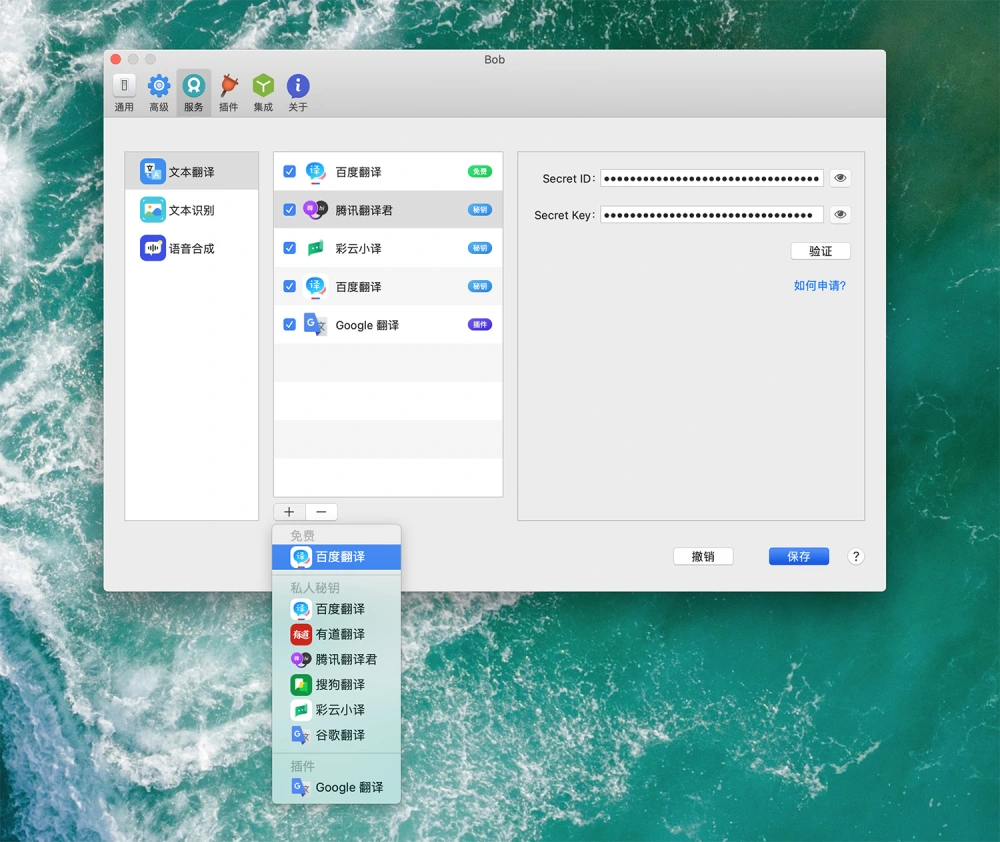Open help with question mark button
The height and width of the screenshot is (842, 1000).
[x=856, y=556]
